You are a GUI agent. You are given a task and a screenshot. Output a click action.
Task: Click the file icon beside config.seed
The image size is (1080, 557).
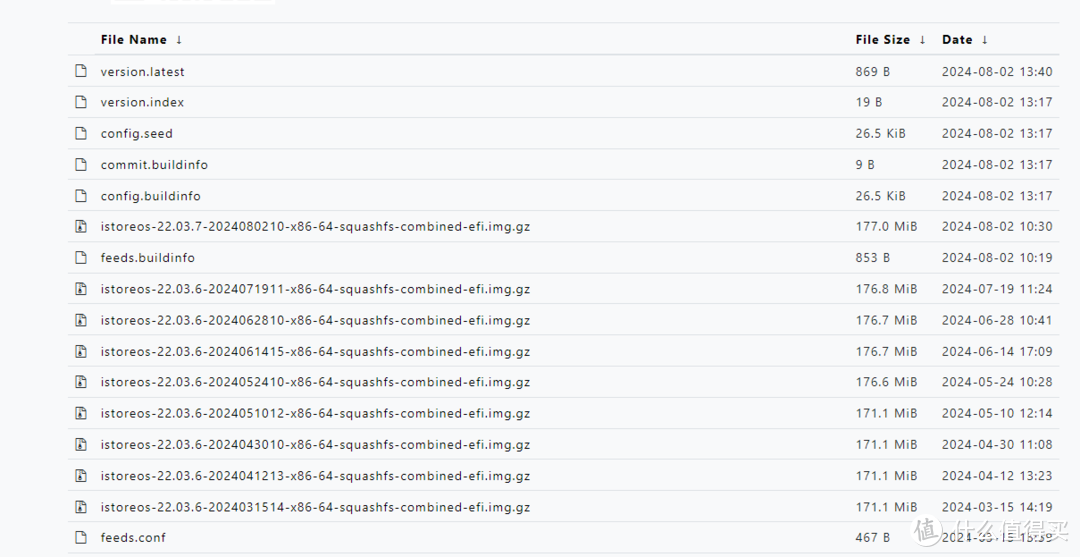click(81, 133)
